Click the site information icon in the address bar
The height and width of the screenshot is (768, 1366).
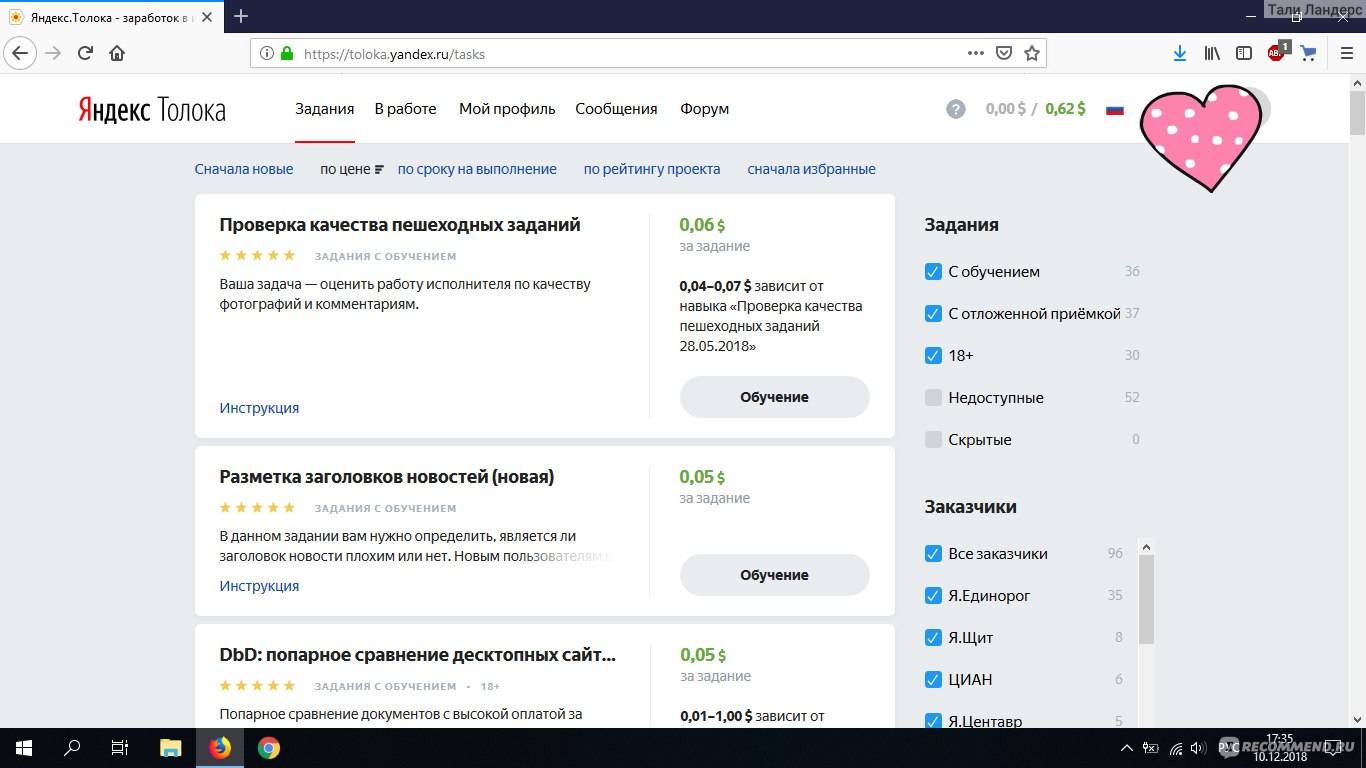(x=267, y=54)
